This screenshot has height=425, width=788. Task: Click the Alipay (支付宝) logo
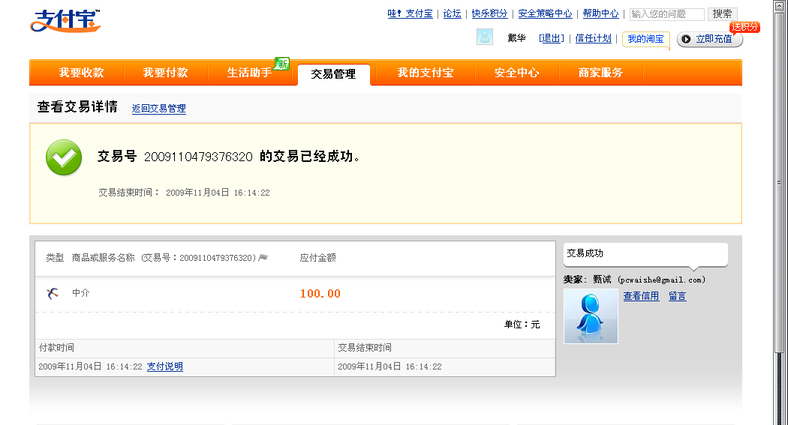[66, 19]
